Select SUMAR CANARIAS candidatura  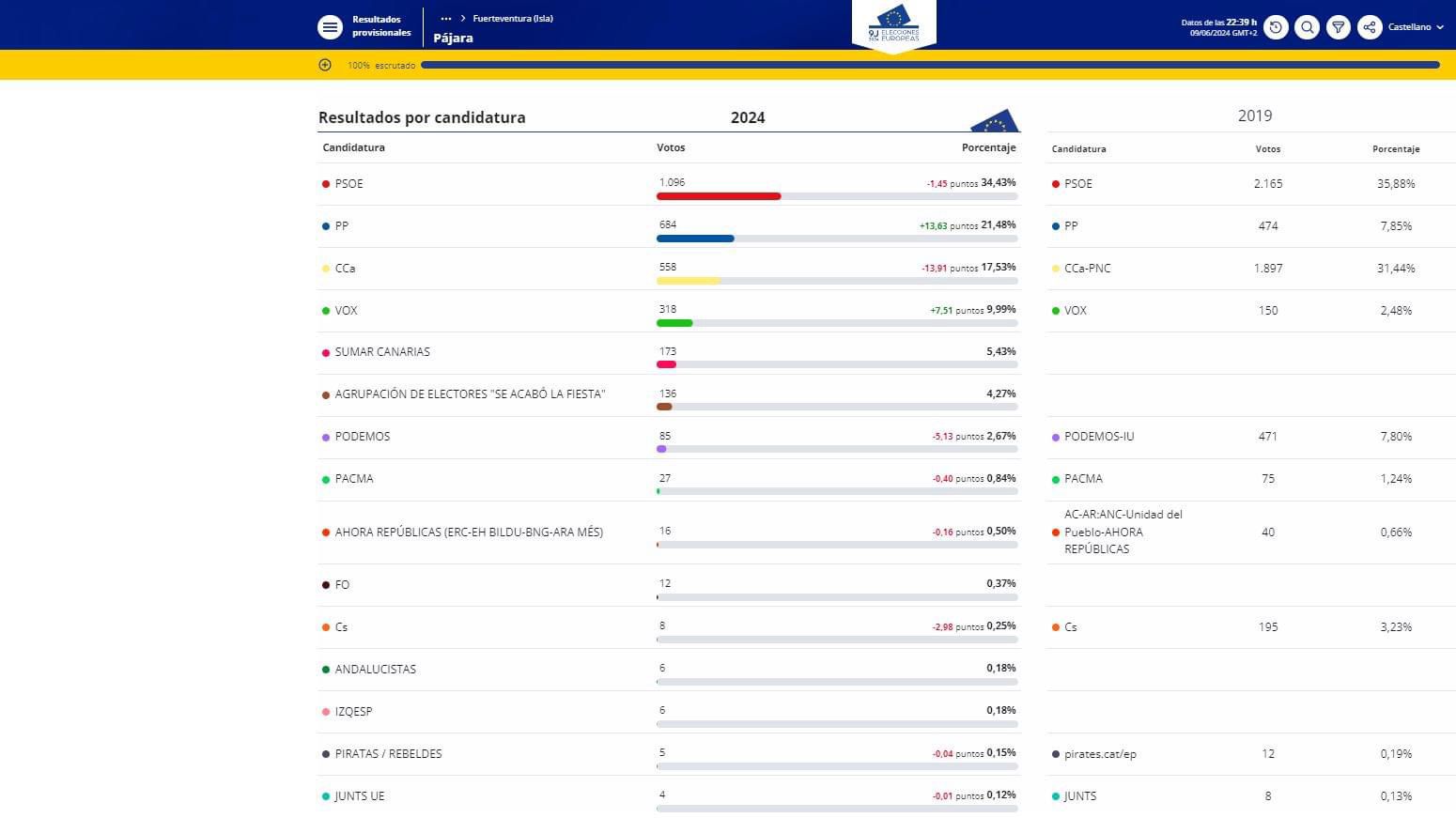[382, 352]
